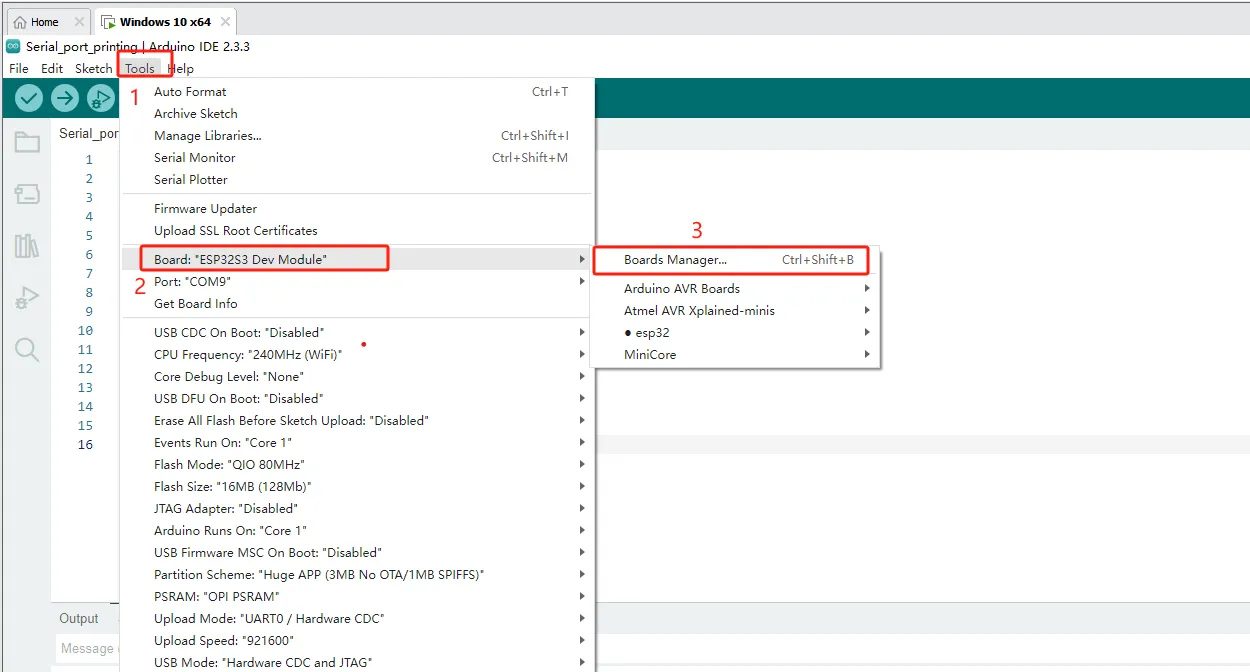1250x672 pixels.
Task: Launch Serial Plotter from the Tools menu
Action: coord(357,179)
